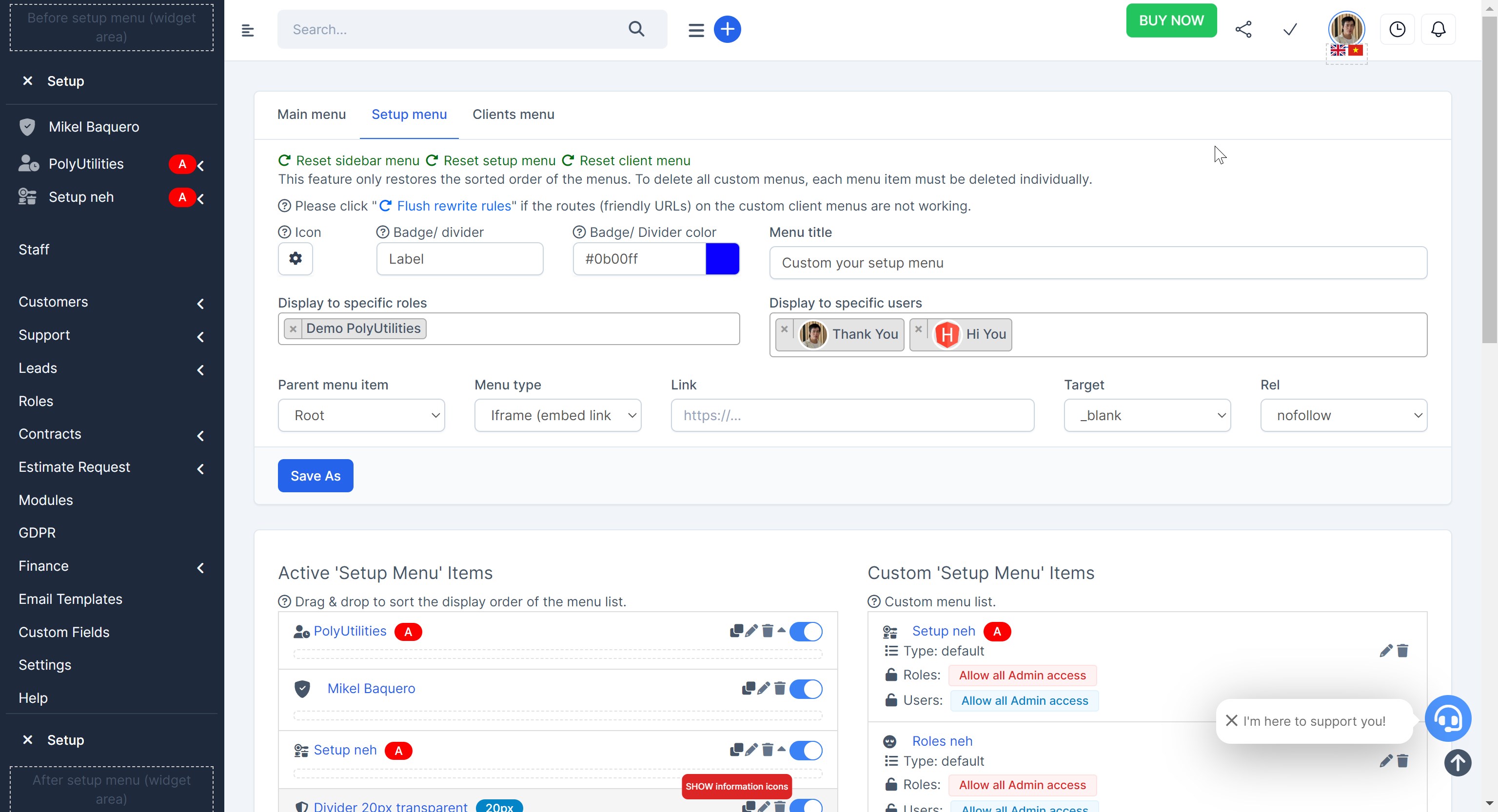This screenshot has height=812, width=1498.
Task: Click the Save As button
Action: pyautogui.click(x=315, y=476)
